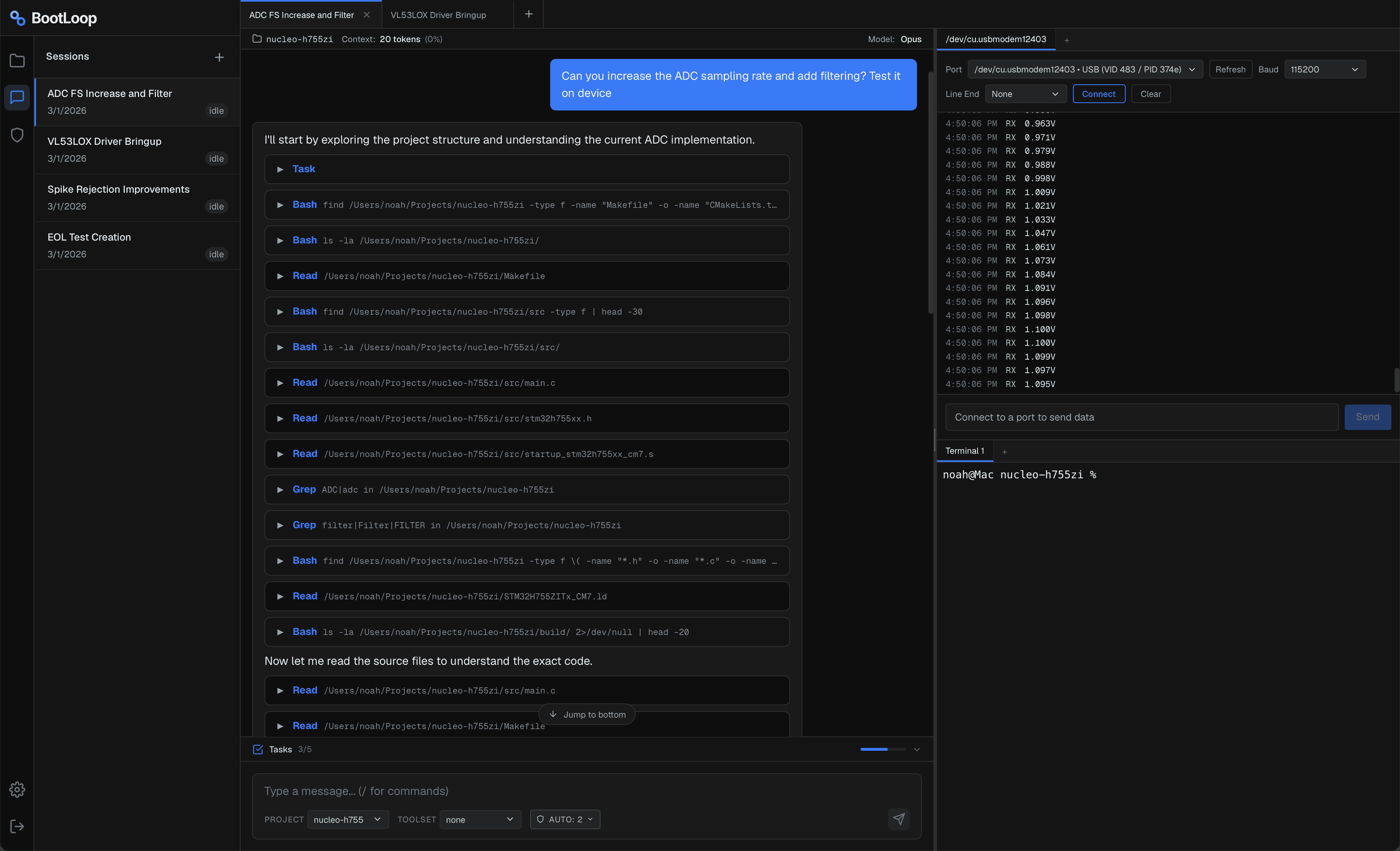Open settings gear icon
The height and width of the screenshot is (851, 1400).
coord(17,789)
